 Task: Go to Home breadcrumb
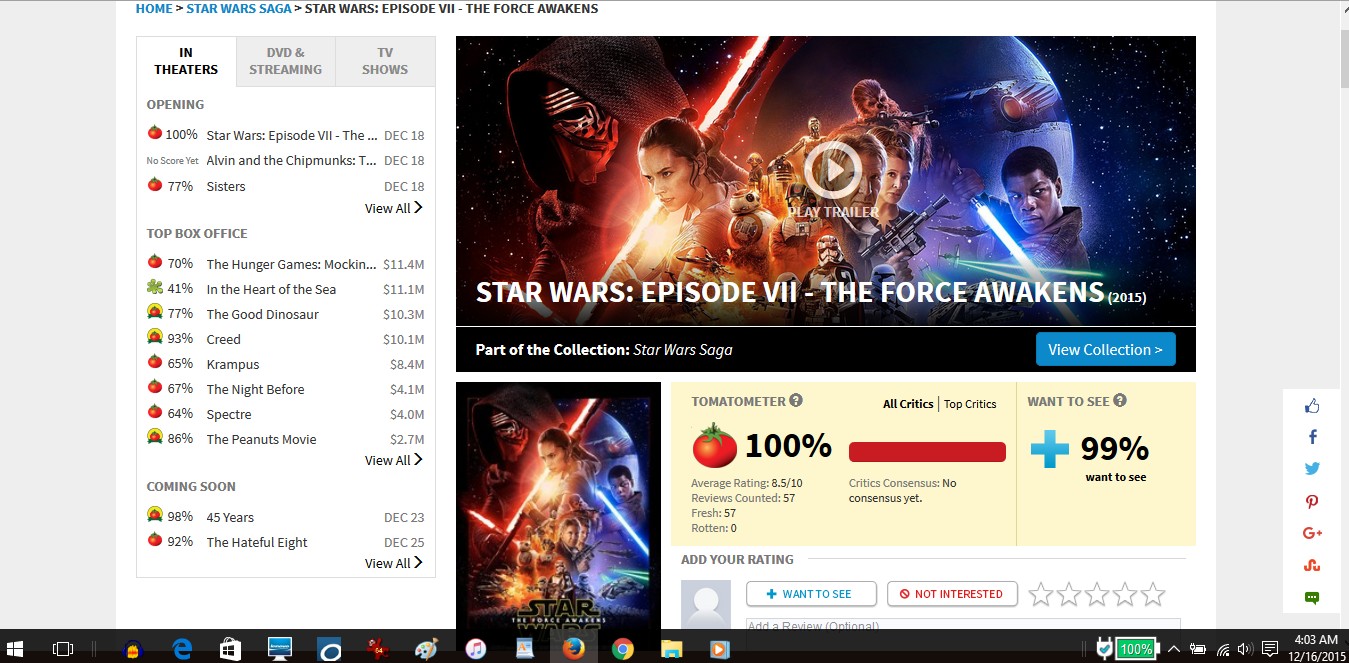(154, 8)
